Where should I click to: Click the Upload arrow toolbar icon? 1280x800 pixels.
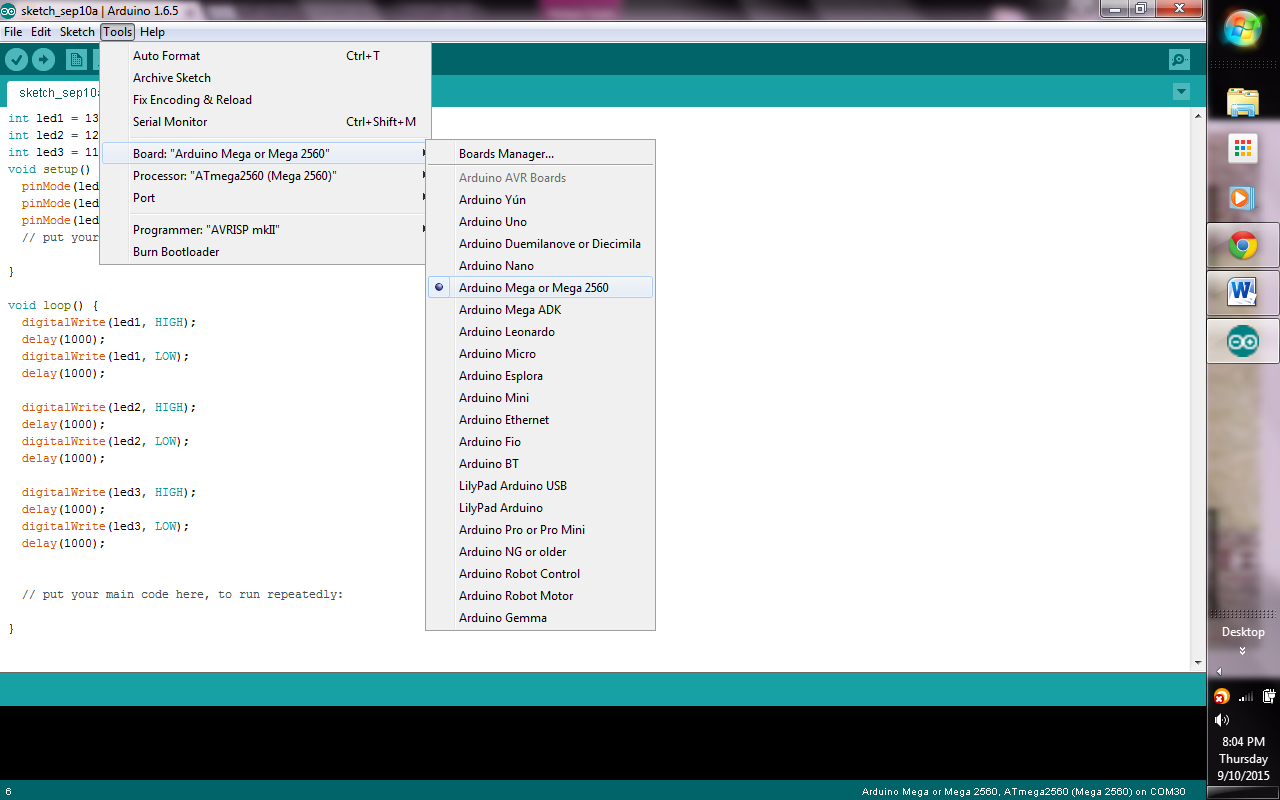tap(43, 60)
